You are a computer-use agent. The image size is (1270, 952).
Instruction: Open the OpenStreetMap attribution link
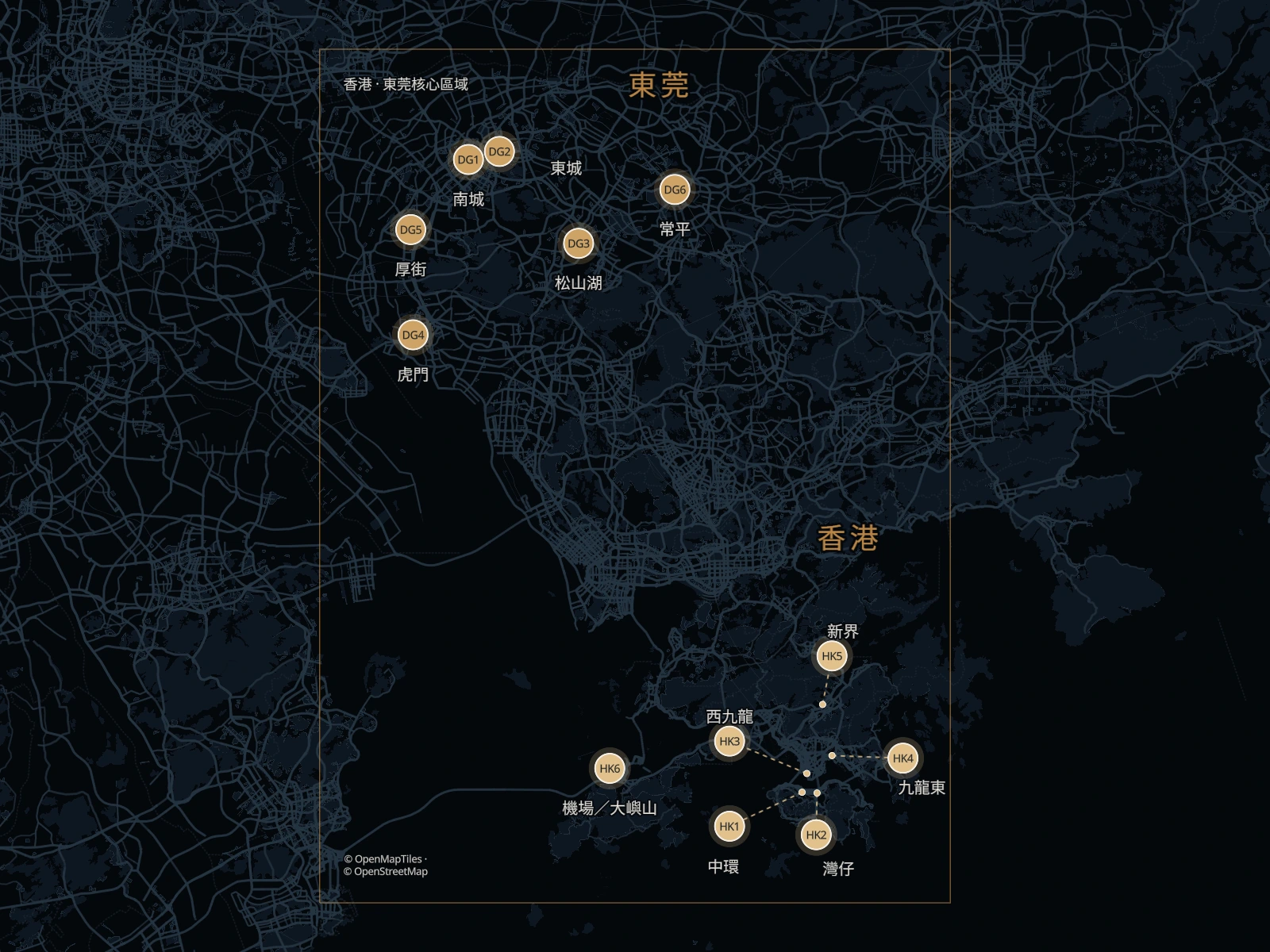(385, 872)
